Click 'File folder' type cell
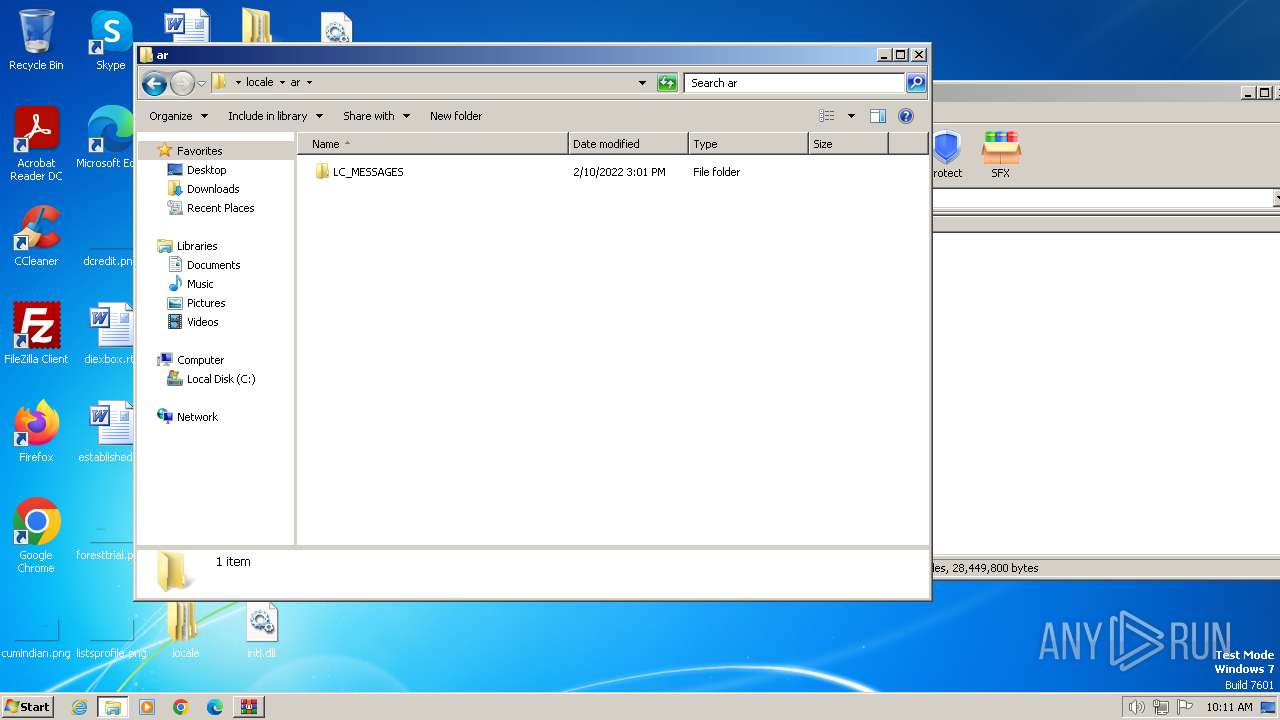 point(716,172)
